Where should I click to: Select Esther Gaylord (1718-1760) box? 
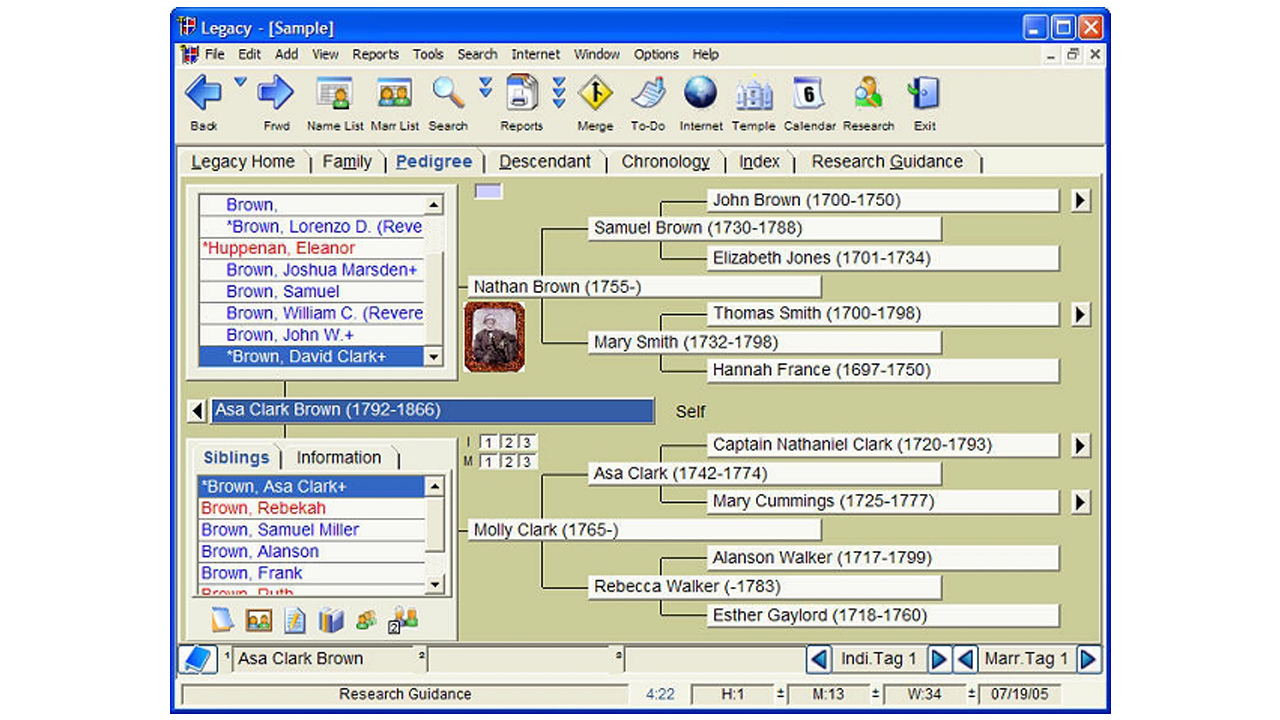(883, 616)
